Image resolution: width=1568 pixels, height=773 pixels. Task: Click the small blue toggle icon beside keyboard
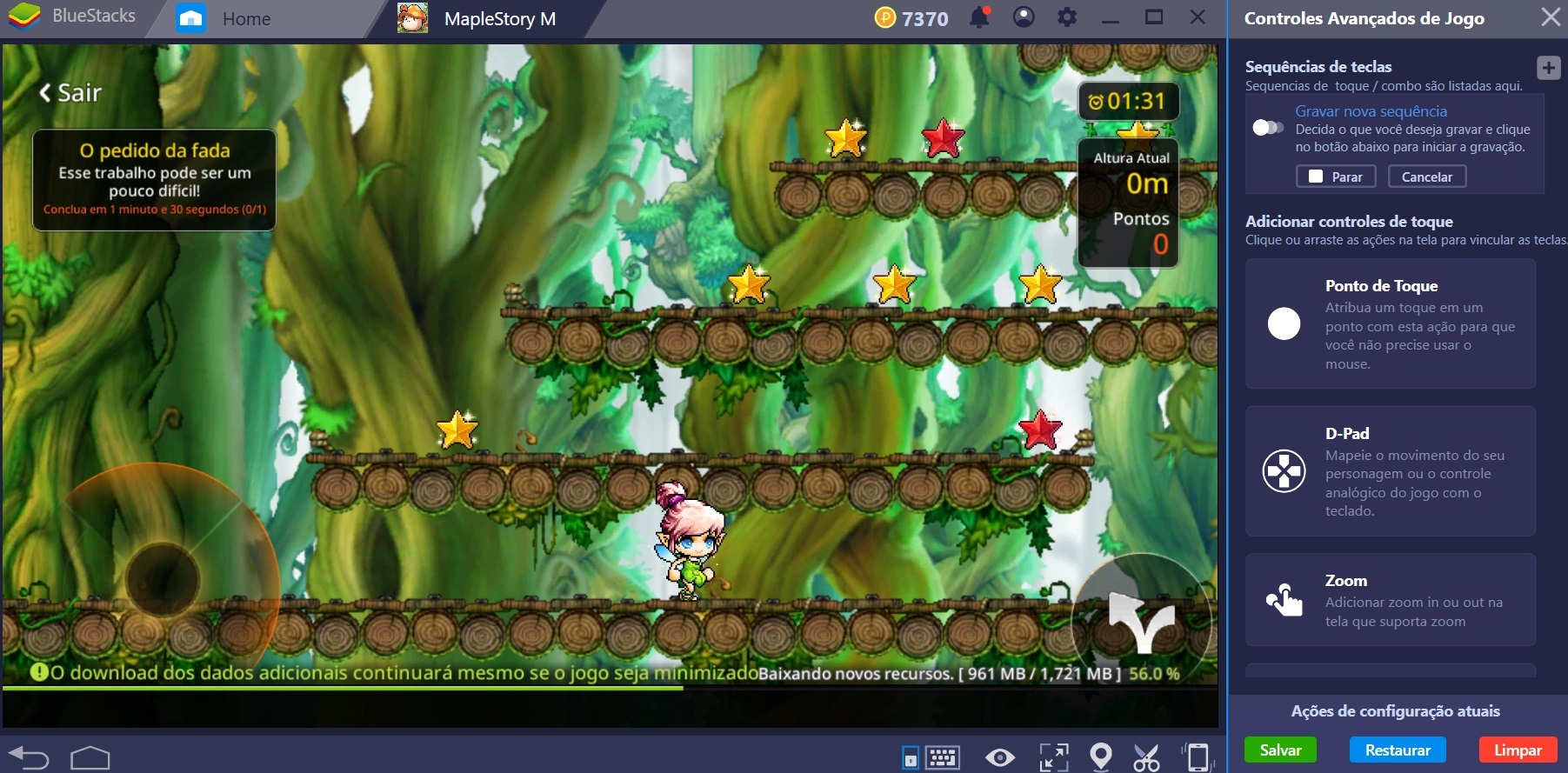pos(910,757)
